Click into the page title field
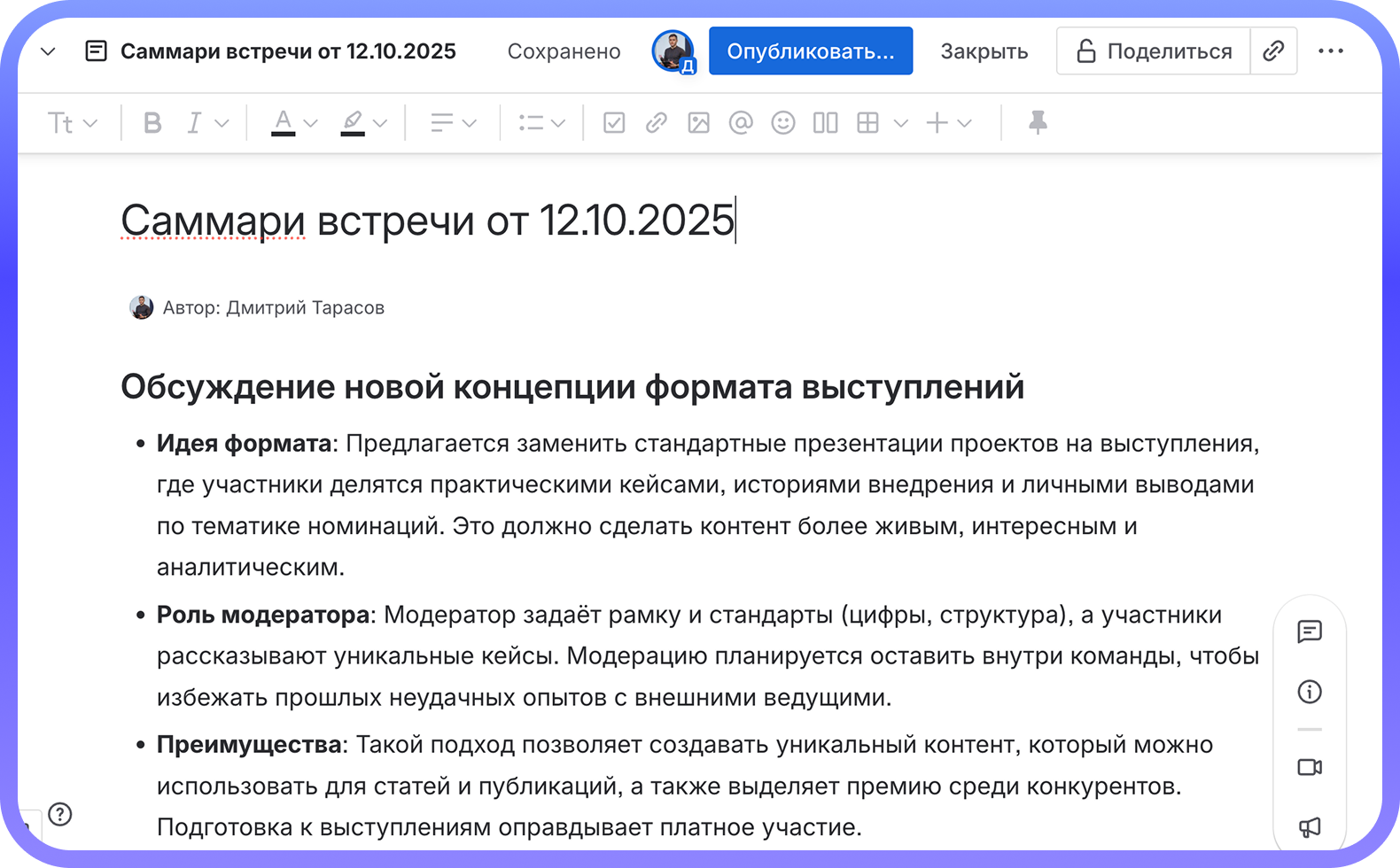Screen dimensions: 1400x868 [428, 220]
